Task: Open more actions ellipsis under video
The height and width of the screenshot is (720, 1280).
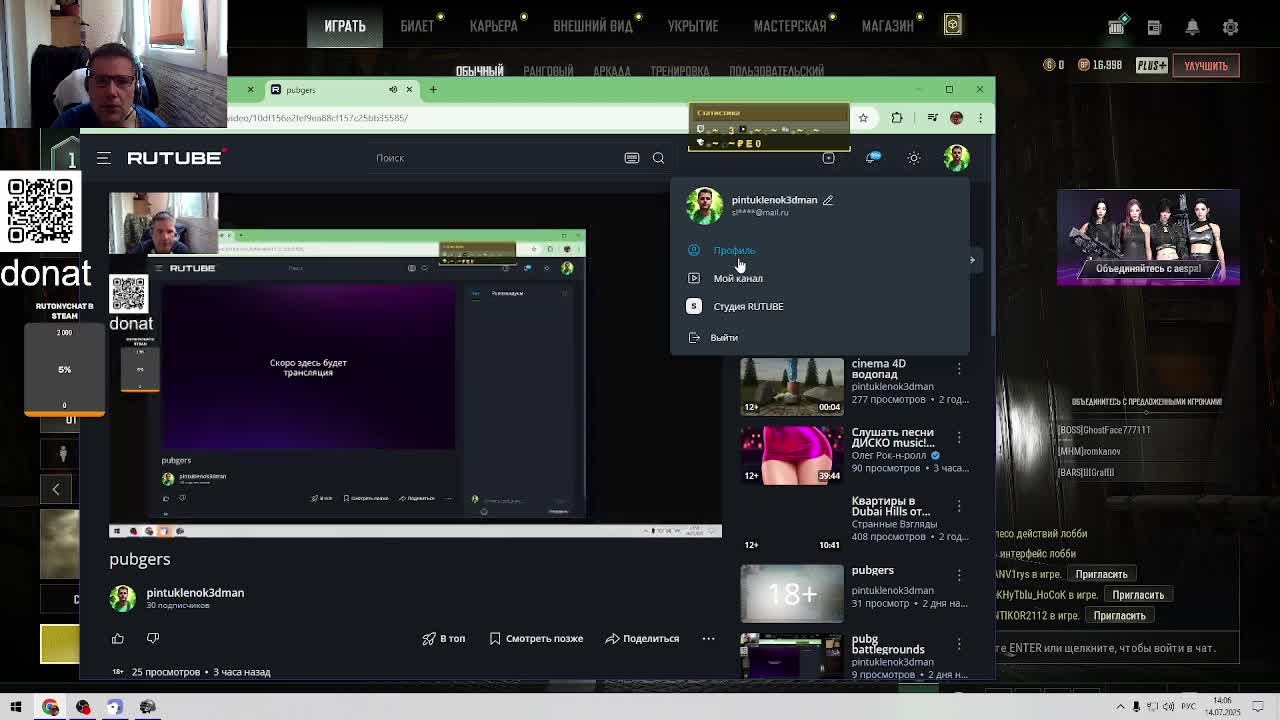Action: click(x=708, y=638)
